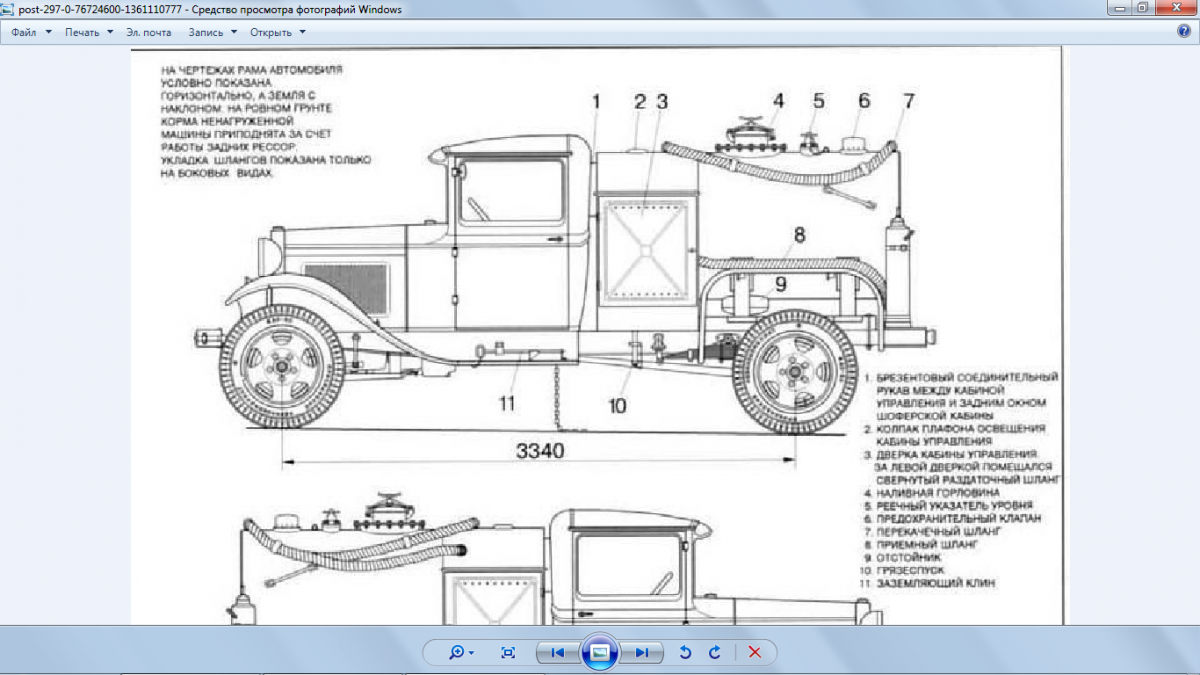Image resolution: width=1200 pixels, height=675 pixels.
Task: Click the window title bar text
Action: click(x=210, y=9)
